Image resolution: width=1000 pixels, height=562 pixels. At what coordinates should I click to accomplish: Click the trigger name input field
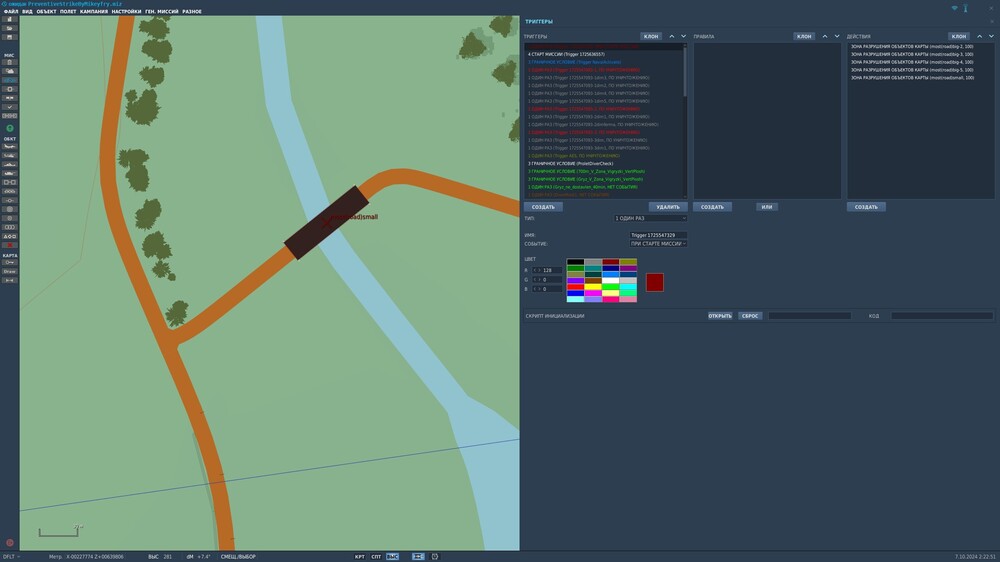658,235
